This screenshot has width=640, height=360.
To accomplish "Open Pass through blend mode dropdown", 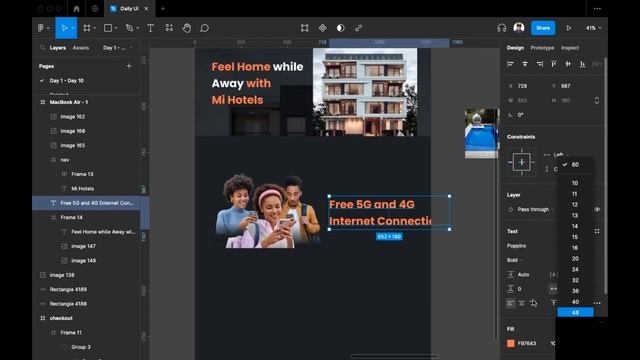I will click(x=536, y=209).
